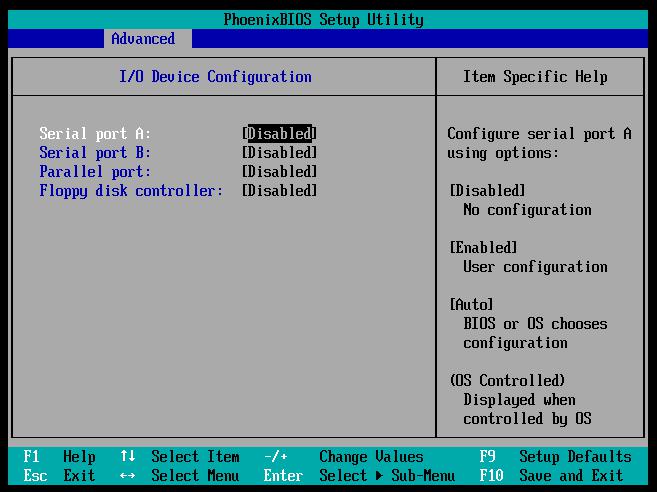Image resolution: width=657 pixels, height=492 pixels.
Task: Click 'Displayed when' help line
Action: click(x=519, y=400)
